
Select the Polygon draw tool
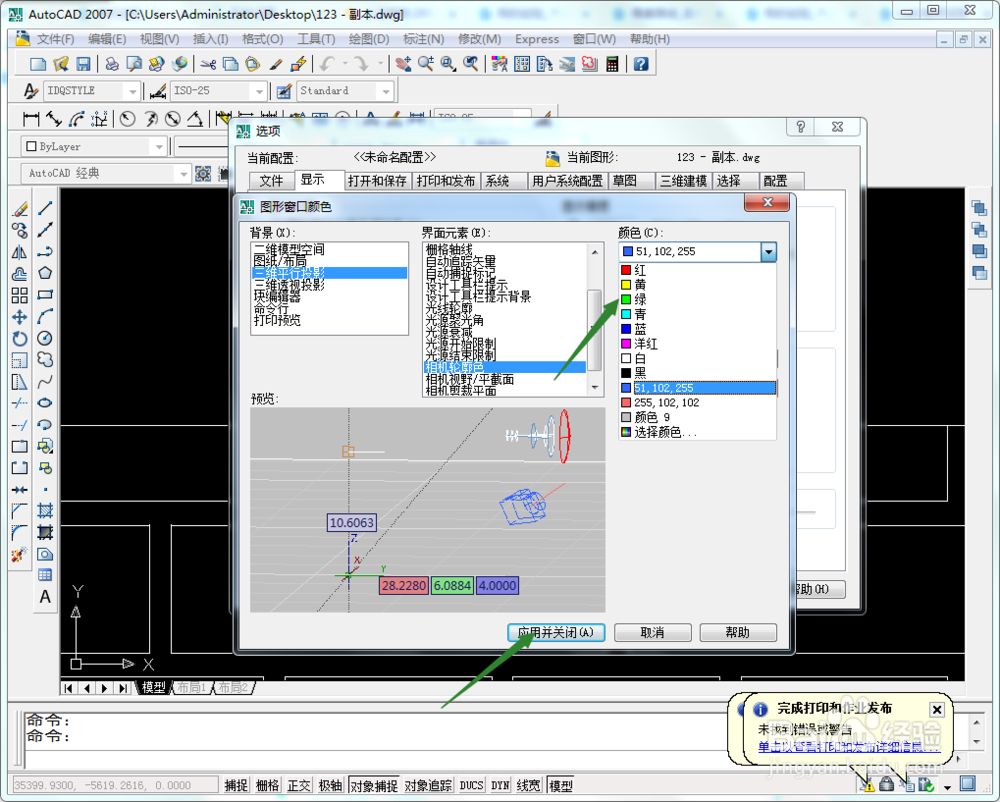(45, 273)
